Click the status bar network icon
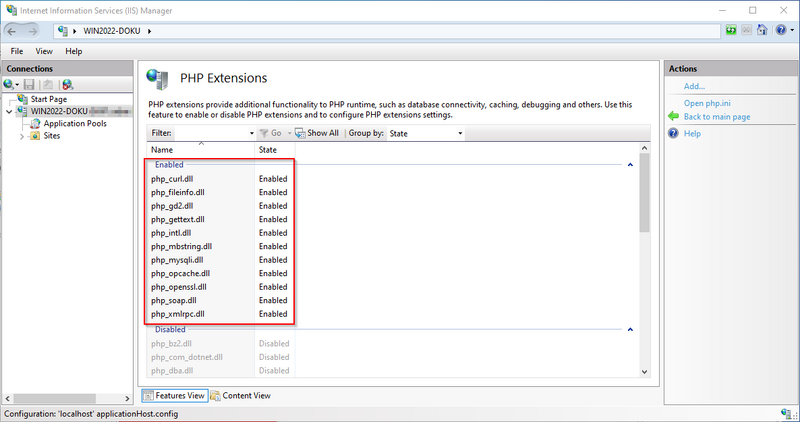The height and width of the screenshot is (422, 800). point(786,413)
